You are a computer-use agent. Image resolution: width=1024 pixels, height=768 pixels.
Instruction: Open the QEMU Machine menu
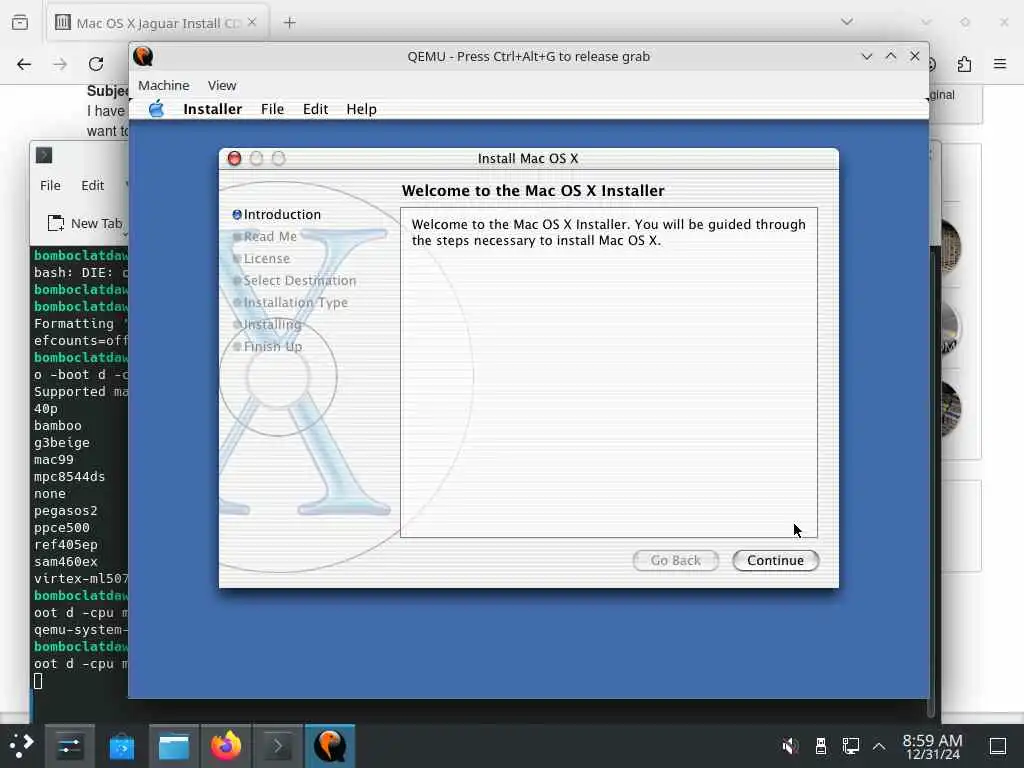(x=163, y=86)
